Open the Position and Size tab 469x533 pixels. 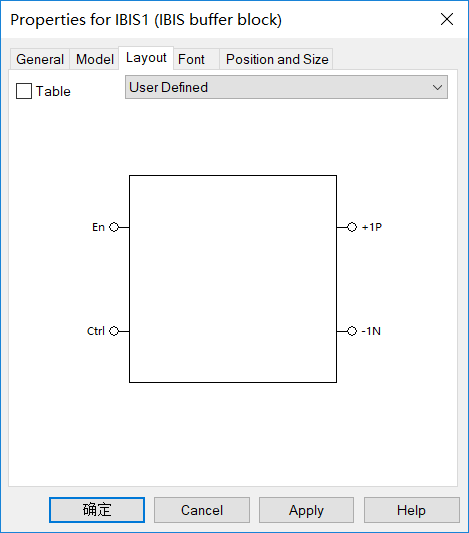point(277,59)
